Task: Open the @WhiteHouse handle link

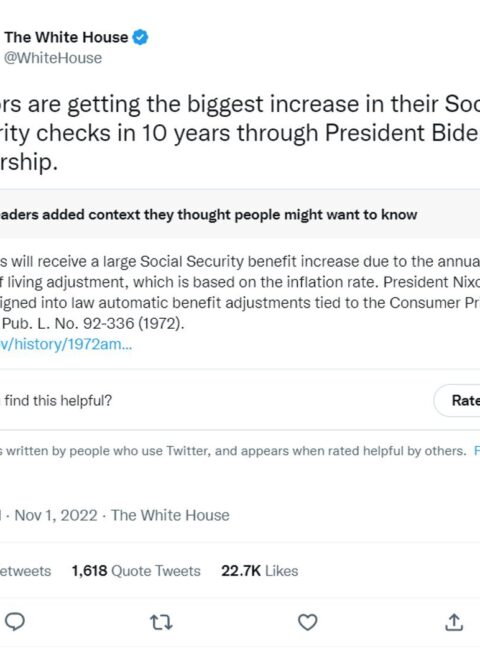Action: pos(53,58)
